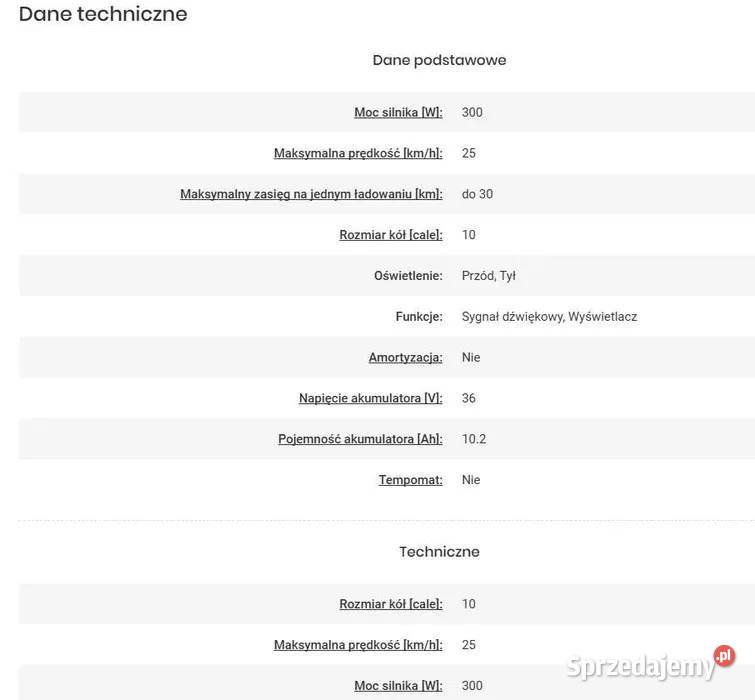Click 'Maksymalny zasięg na jednym ładowaniu [km]' label
Screen dimensions: 755x700
[311, 194]
